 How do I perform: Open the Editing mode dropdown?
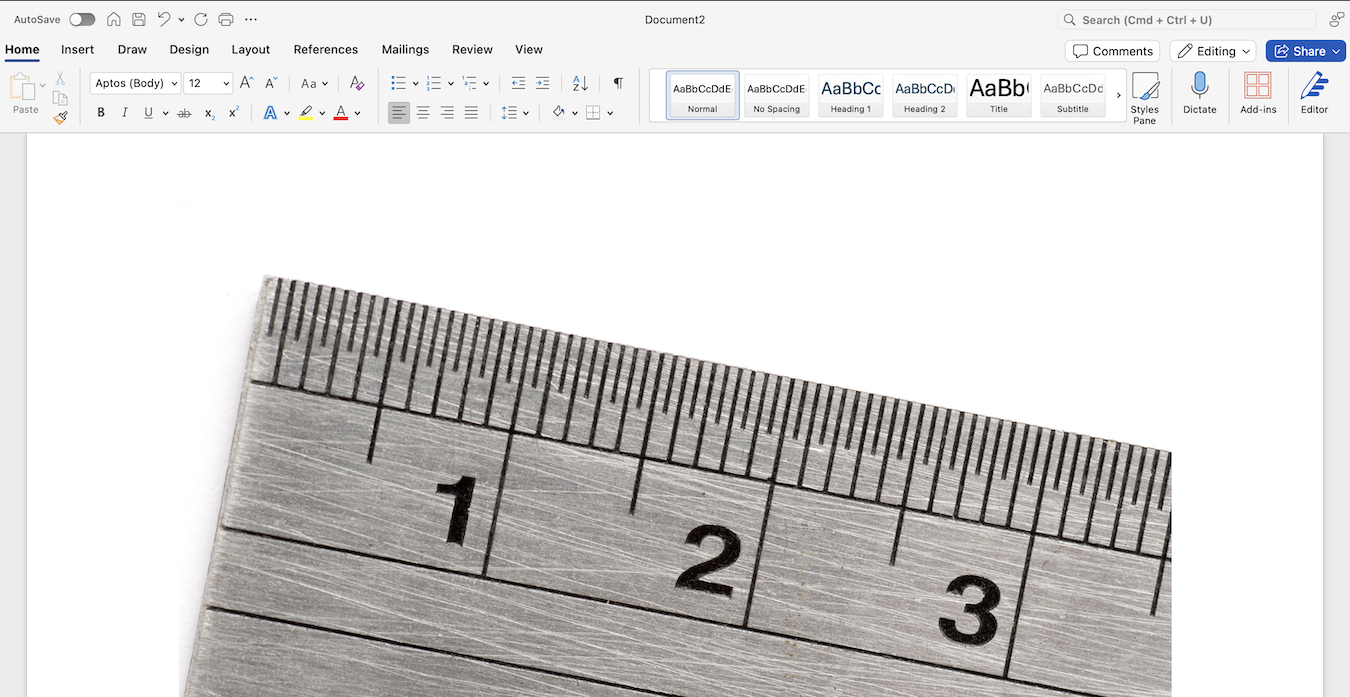tap(1213, 51)
